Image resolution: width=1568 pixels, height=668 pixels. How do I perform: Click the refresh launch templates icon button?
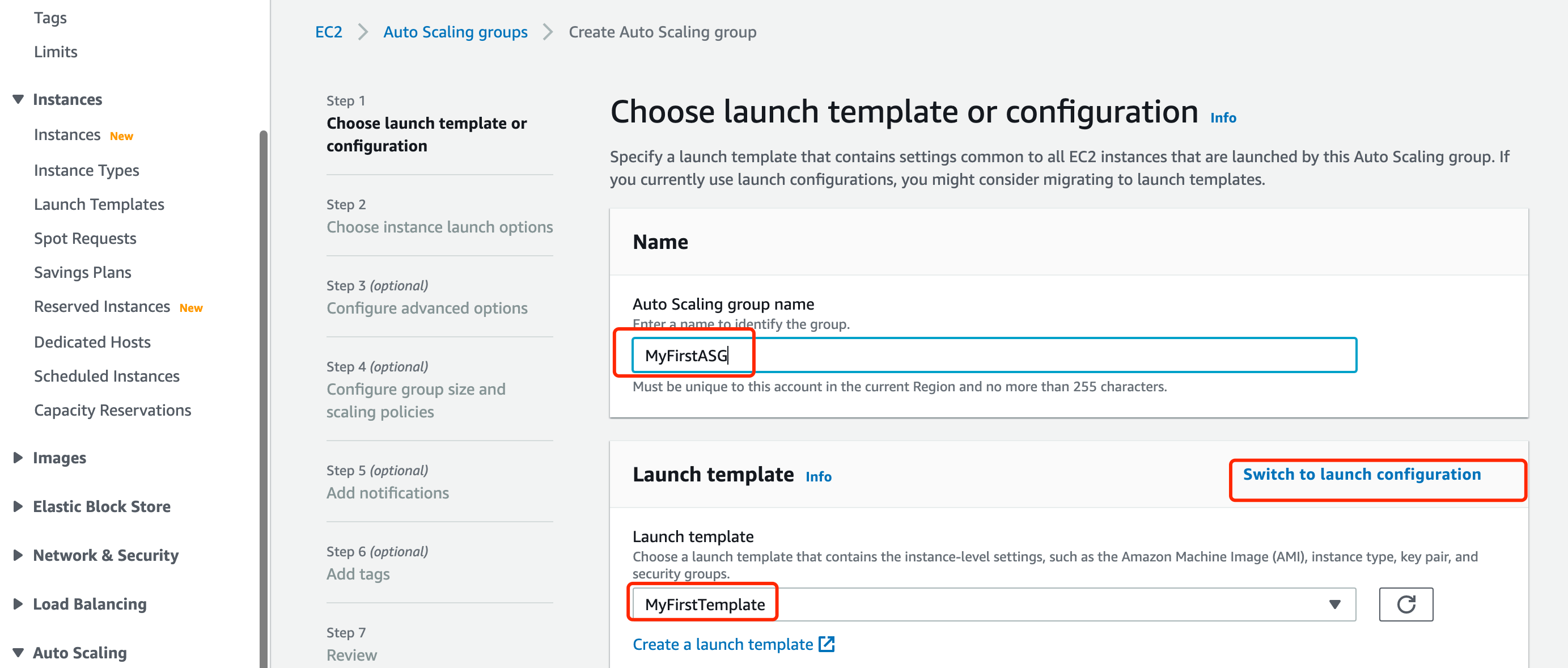1405,604
